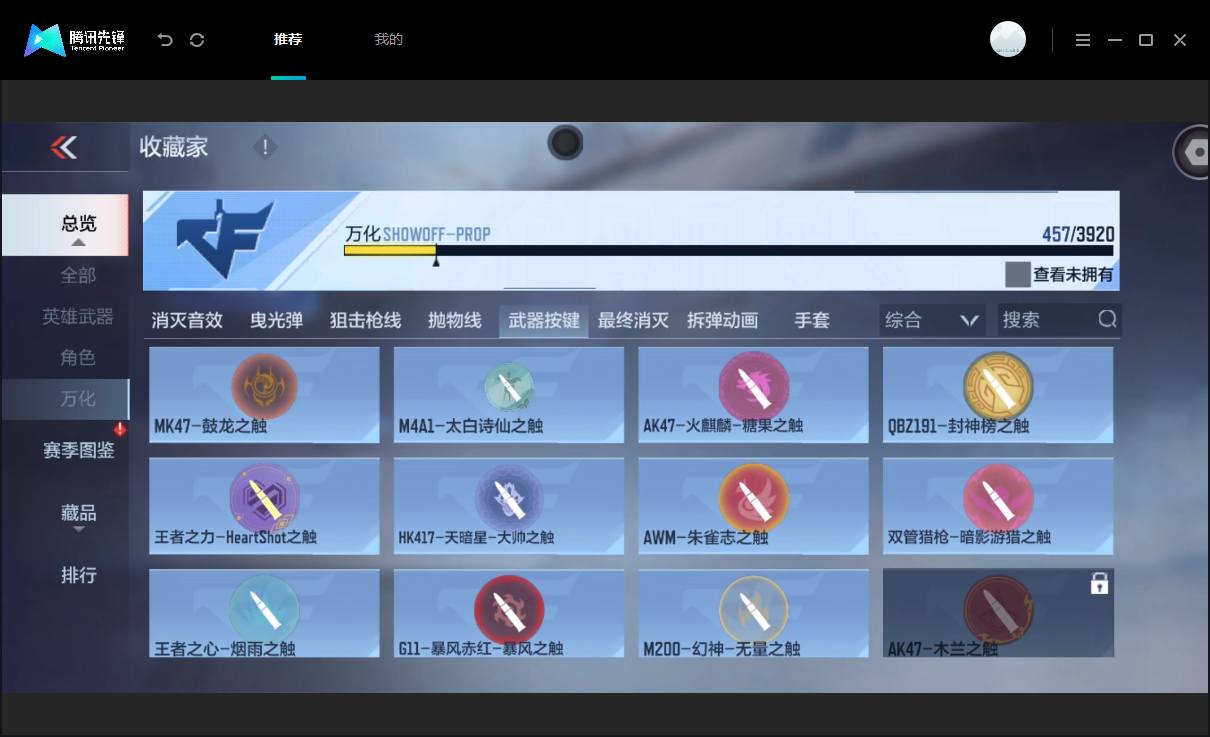
Task: Refresh the page with the reload icon
Action: click(197, 40)
